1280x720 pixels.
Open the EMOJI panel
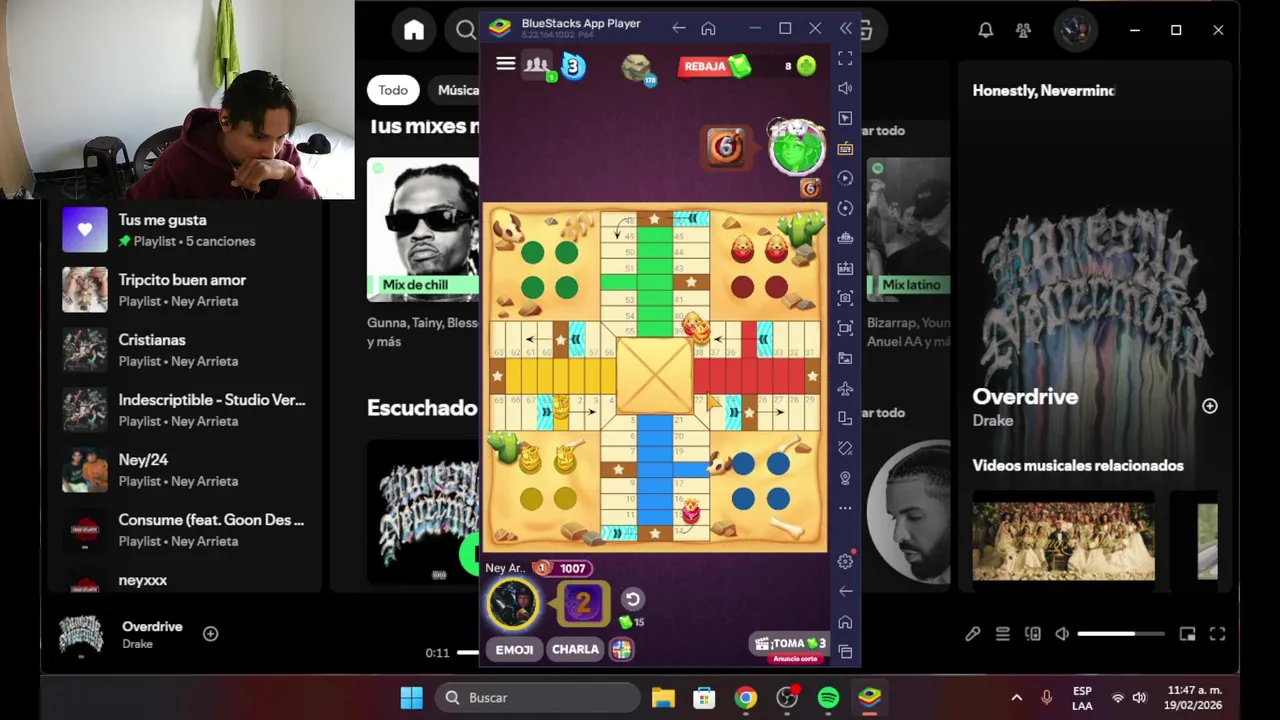point(514,649)
